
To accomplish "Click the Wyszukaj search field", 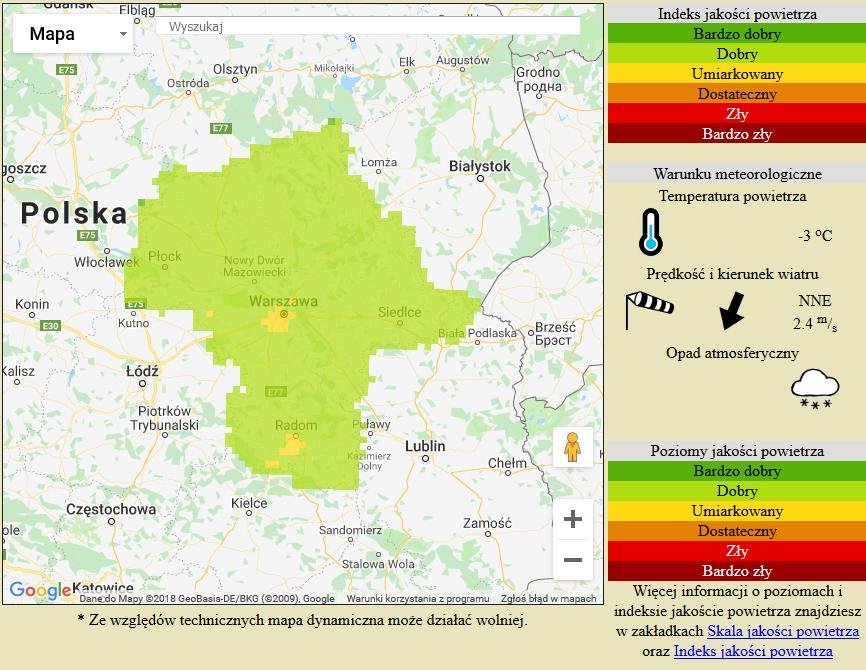I will click(368, 27).
